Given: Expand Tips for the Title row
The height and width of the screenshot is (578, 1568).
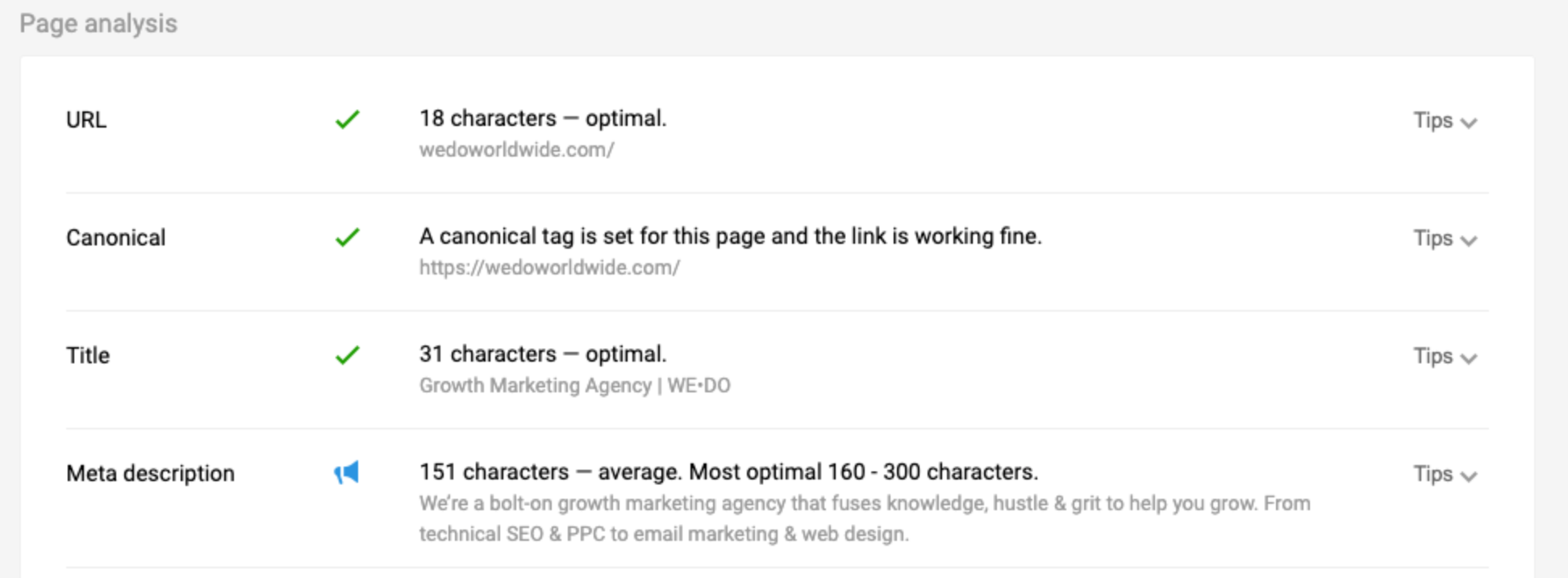Looking at the screenshot, I should [1445, 356].
